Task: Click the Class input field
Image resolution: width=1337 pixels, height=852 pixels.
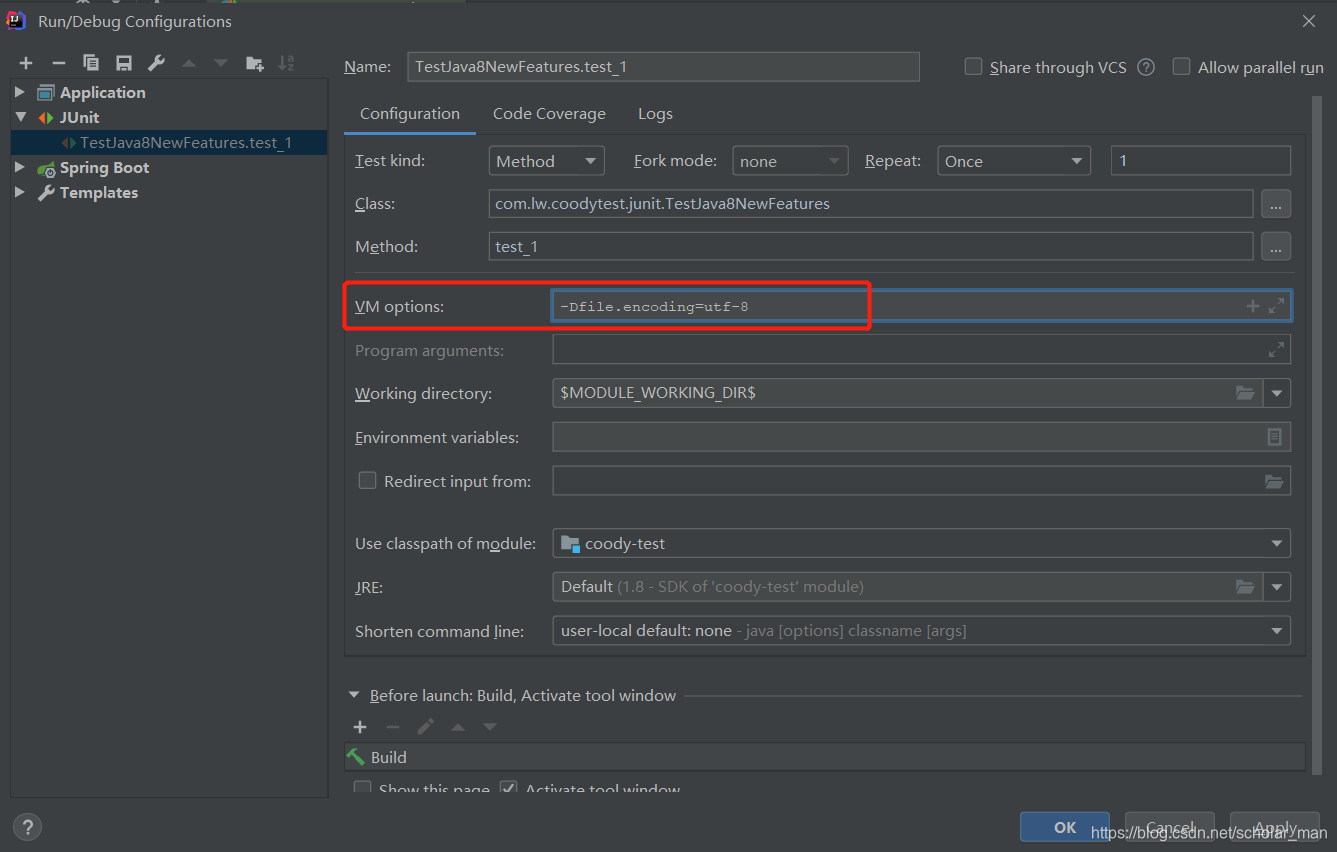Action: (x=871, y=203)
